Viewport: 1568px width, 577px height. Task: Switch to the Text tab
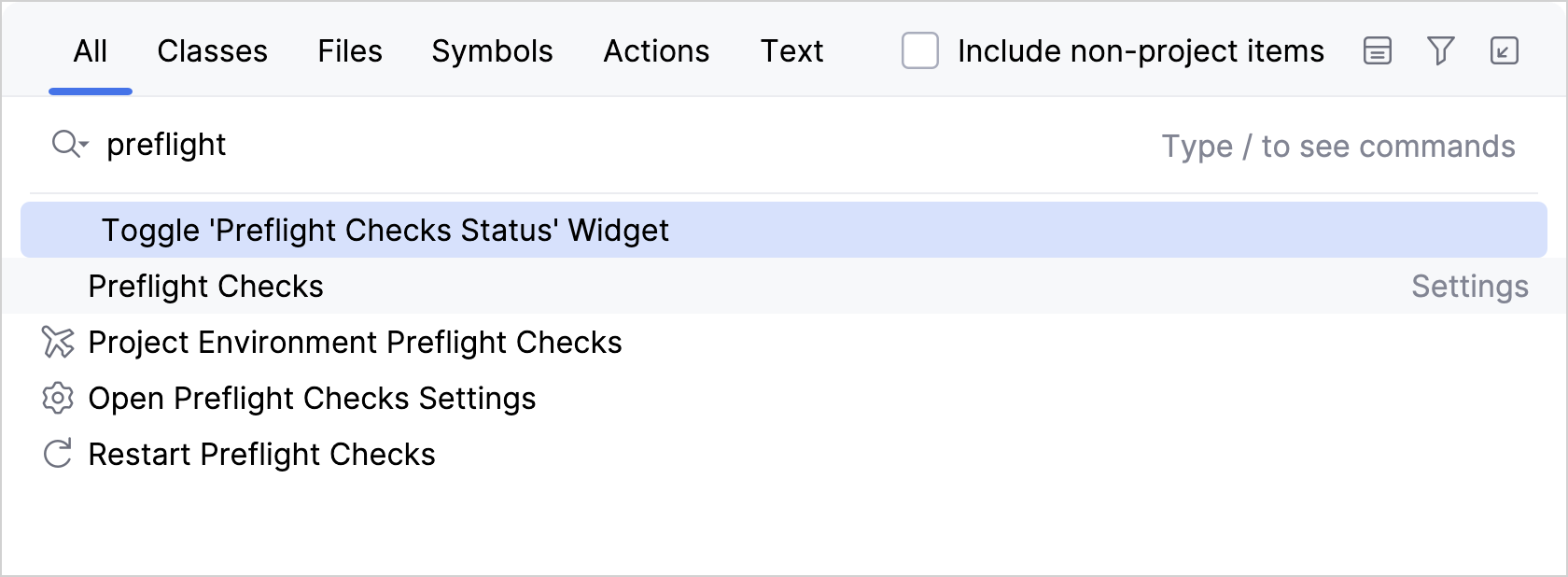point(791,51)
